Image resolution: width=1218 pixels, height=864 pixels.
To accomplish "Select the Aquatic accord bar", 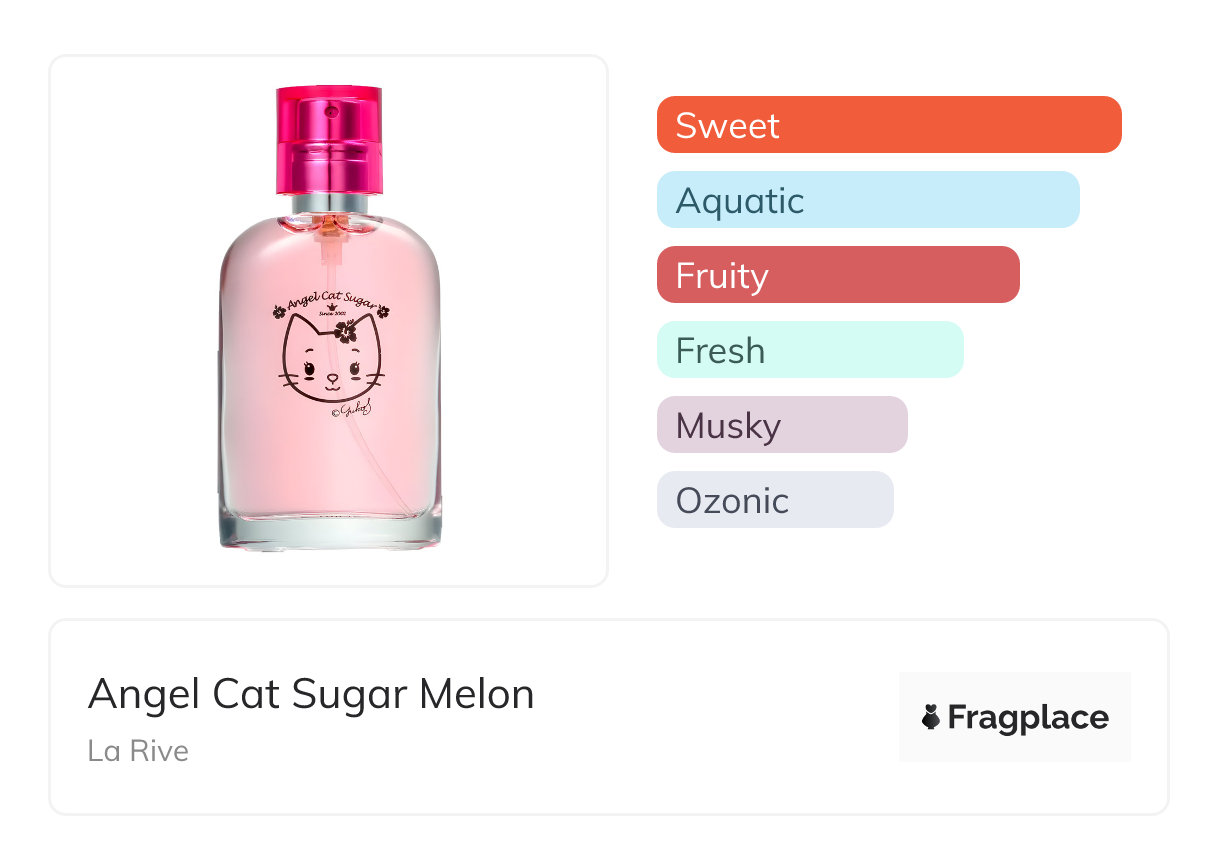I will (x=867, y=200).
